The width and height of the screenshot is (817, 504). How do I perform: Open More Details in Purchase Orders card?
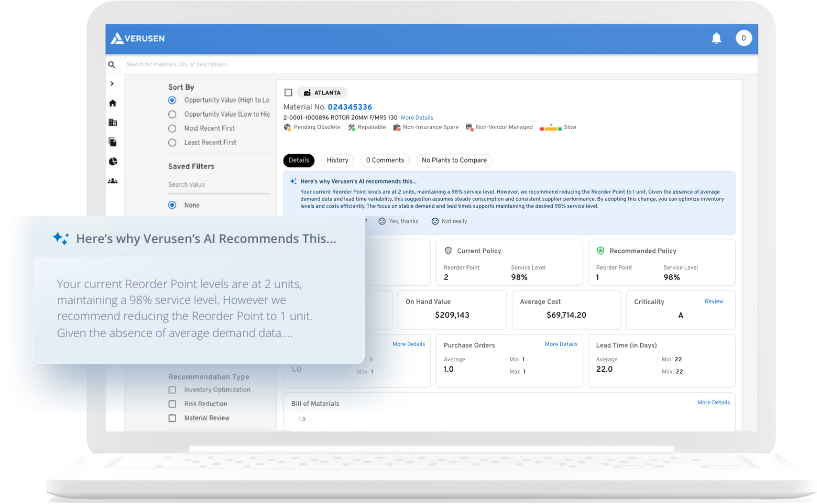[x=561, y=345]
